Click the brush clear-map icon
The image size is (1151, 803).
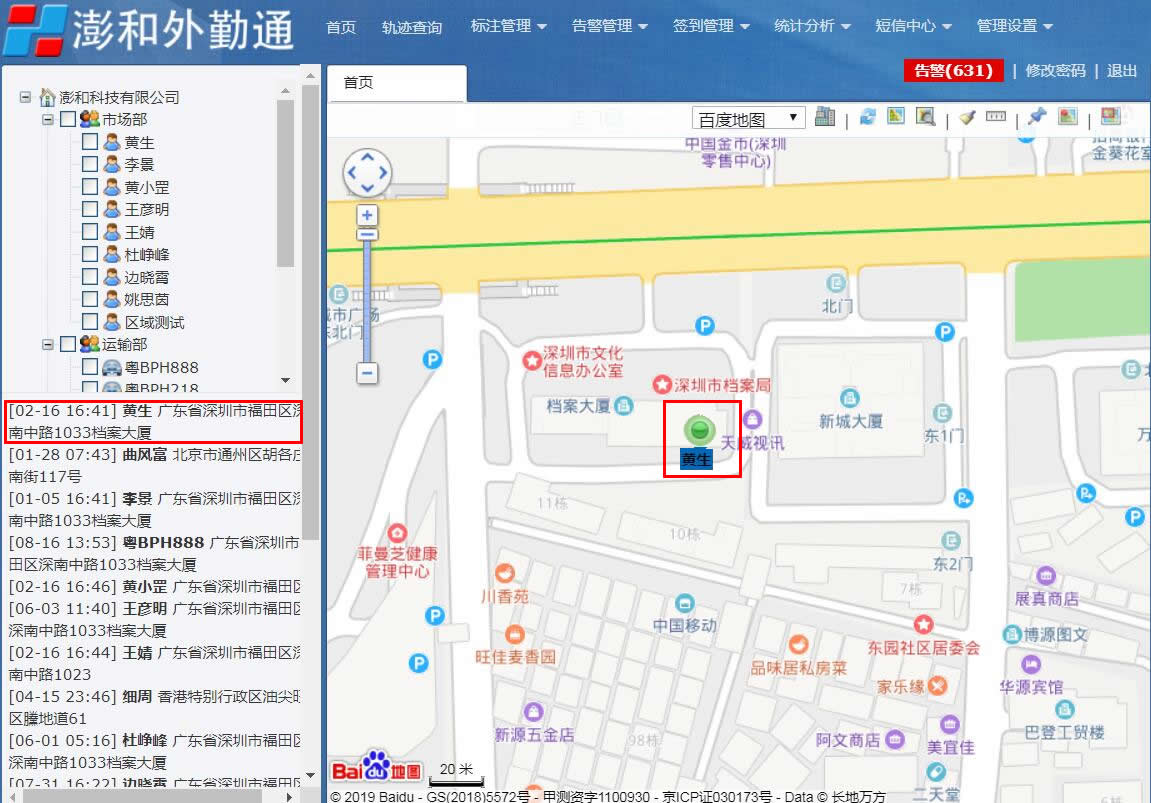[x=967, y=117]
